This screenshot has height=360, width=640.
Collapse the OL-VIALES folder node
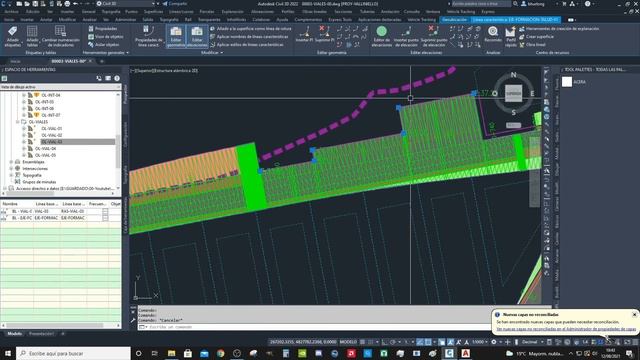18,122
